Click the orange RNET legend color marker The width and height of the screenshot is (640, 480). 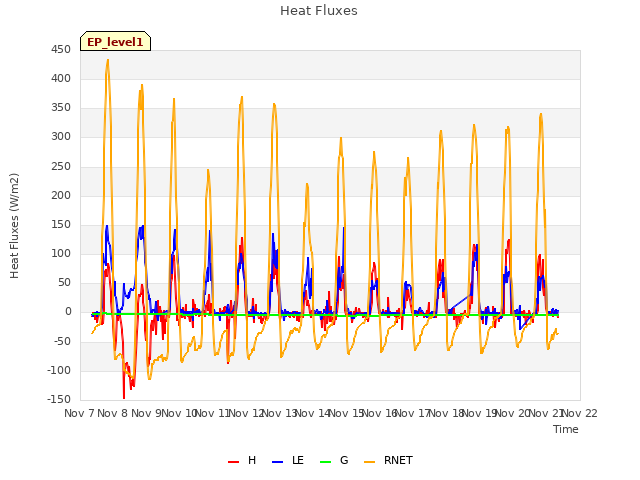[x=369, y=462]
